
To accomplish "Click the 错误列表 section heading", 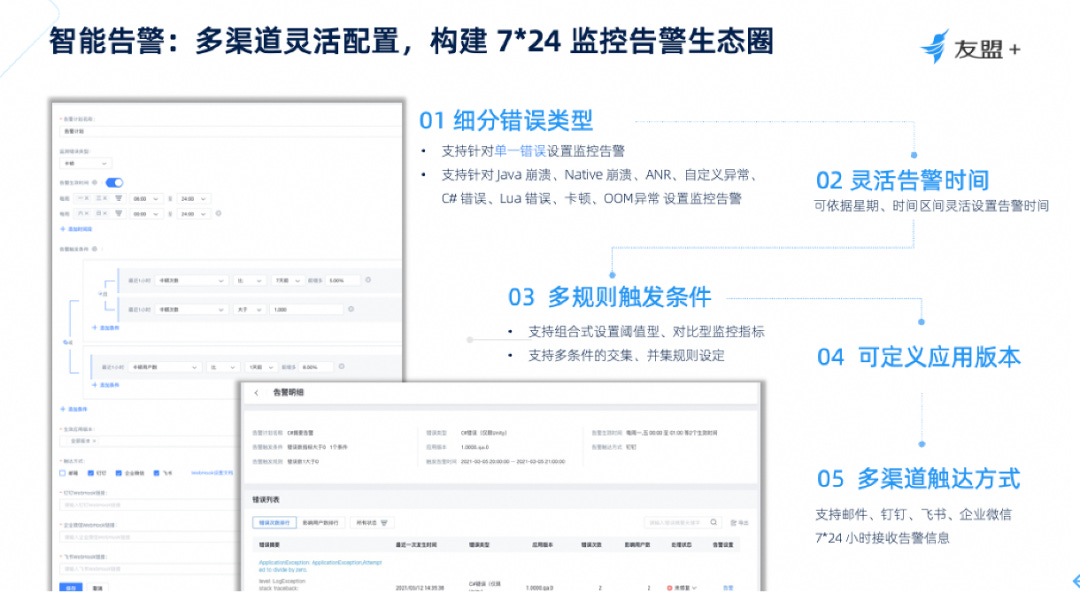I will 266,499.
